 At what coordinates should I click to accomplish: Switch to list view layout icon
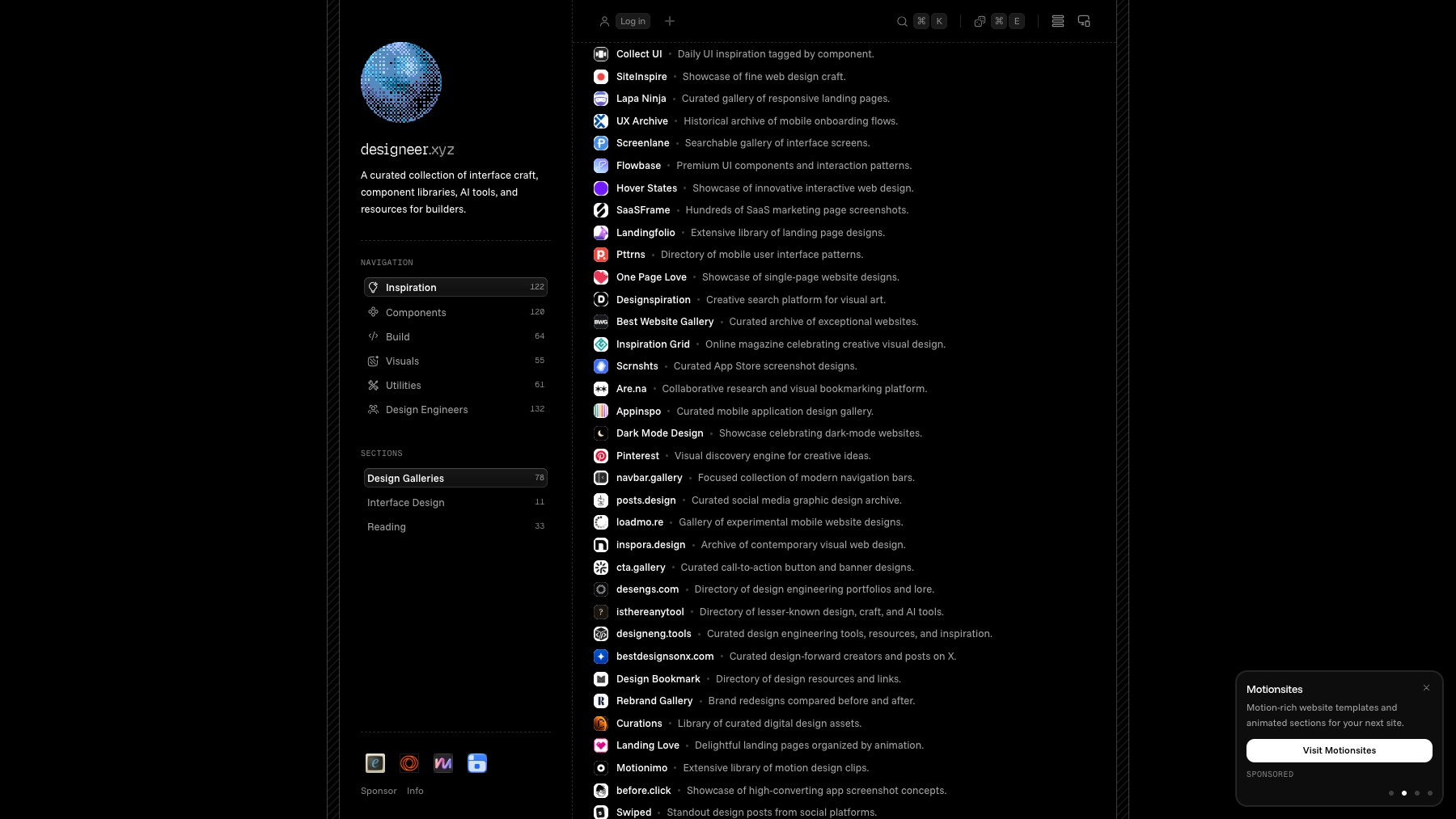point(1058,21)
